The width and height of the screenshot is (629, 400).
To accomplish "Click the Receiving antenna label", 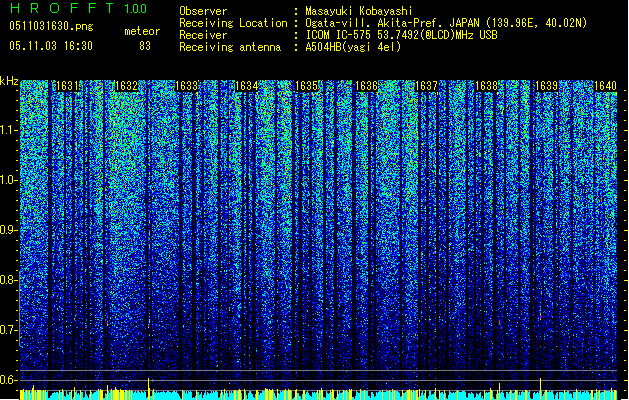I will click(x=230, y=47).
